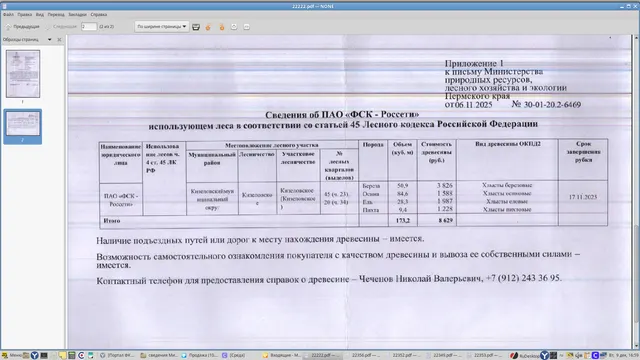Screen dimensions: 640x360
Task: Click the Yandex icon in system tray
Action: point(544,356)
